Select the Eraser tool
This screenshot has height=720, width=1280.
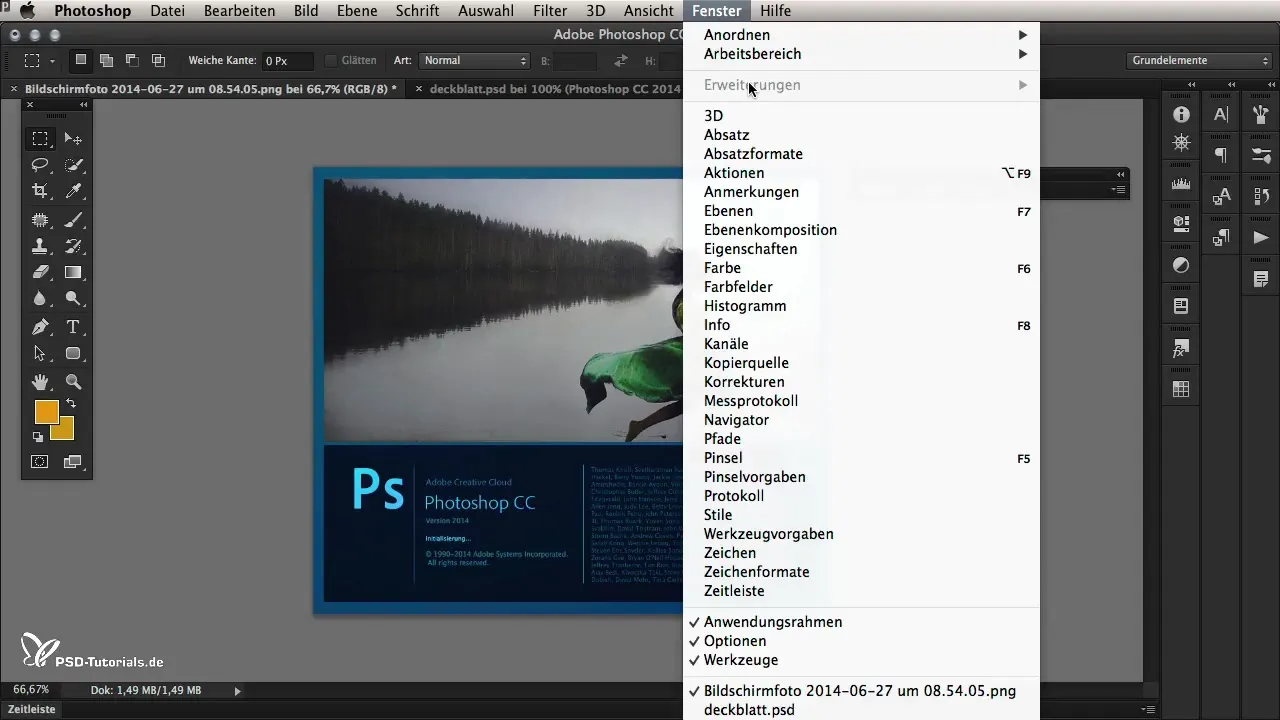(x=40, y=272)
